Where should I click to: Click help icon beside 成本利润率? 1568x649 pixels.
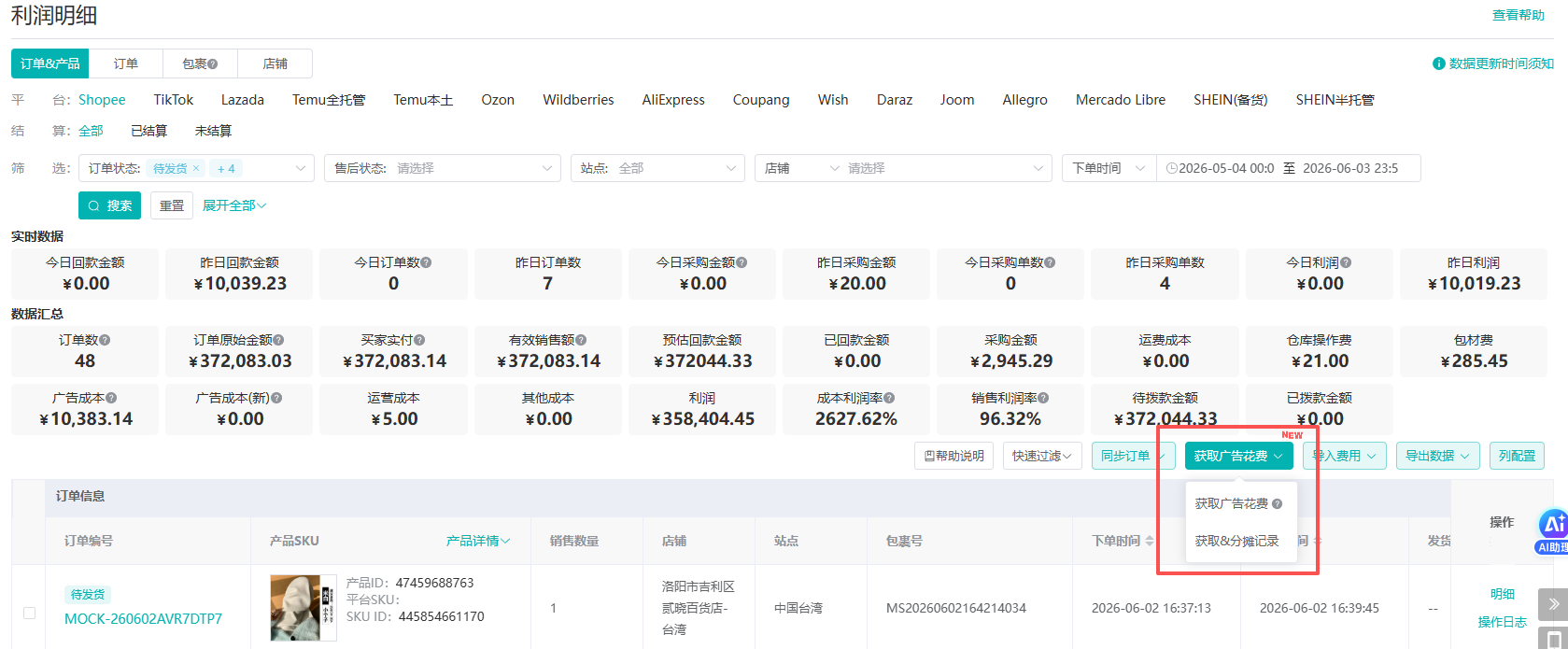[x=889, y=399]
